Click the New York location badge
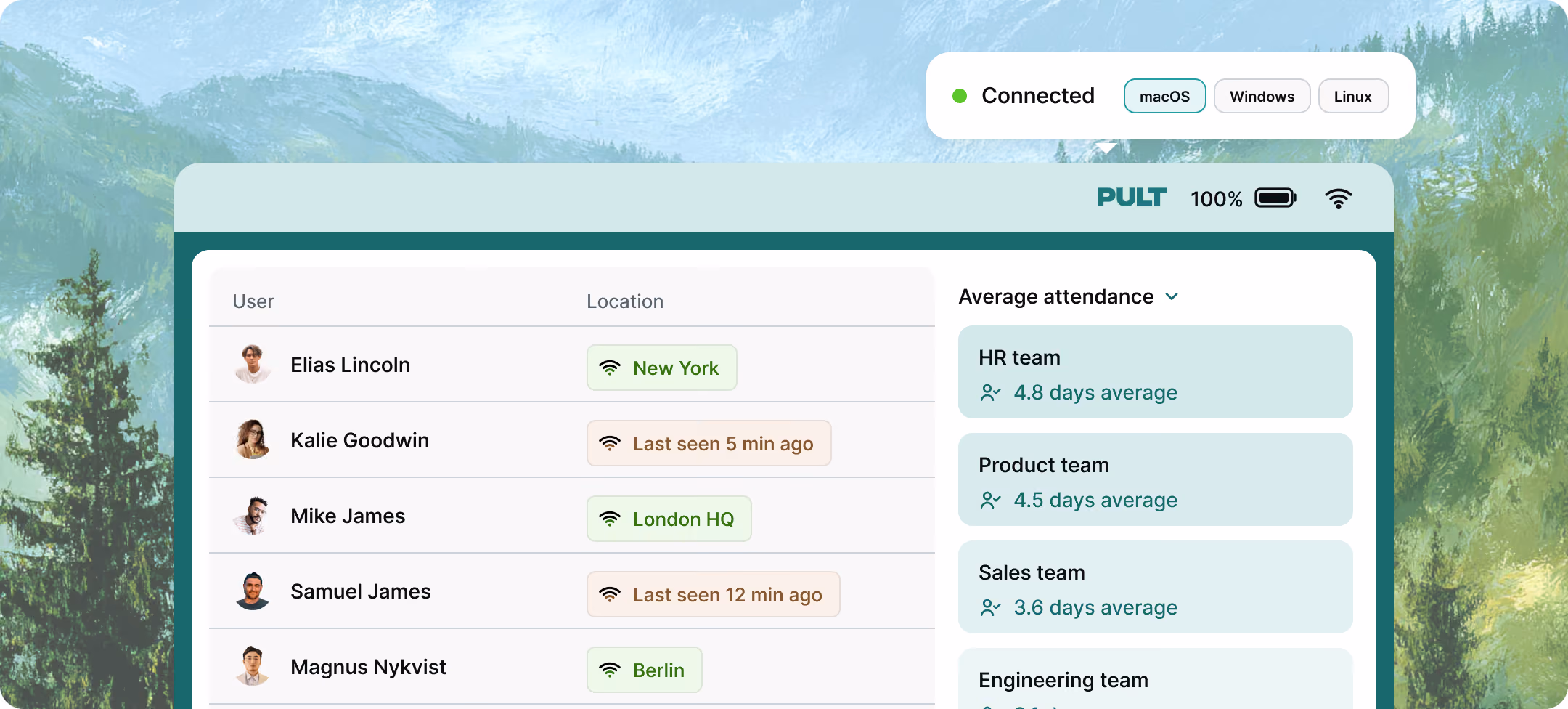This screenshot has width=1568, height=709. pyautogui.click(x=661, y=368)
